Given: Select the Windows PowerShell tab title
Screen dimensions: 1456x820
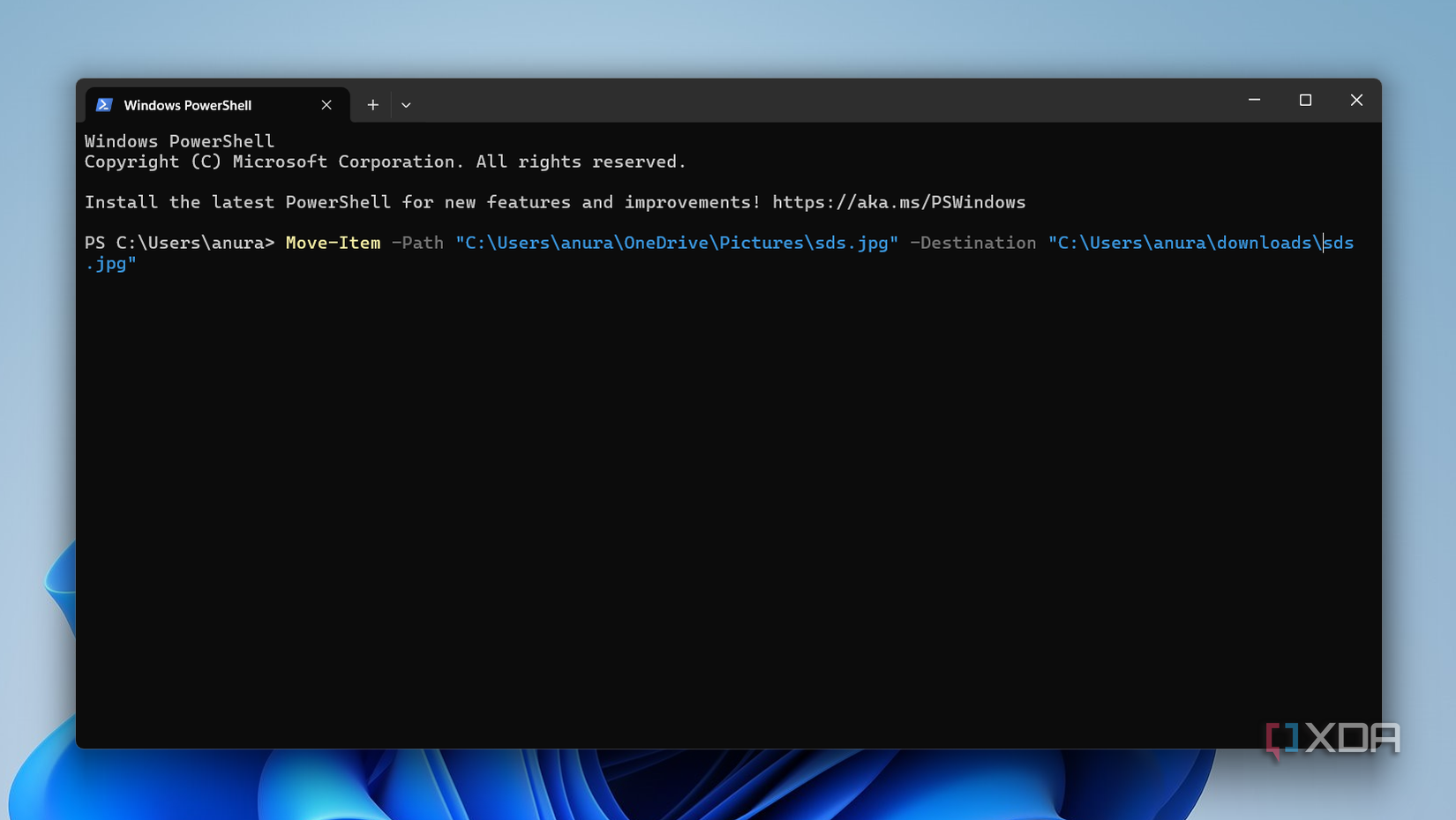Looking at the screenshot, I should [x=190, y=104].
